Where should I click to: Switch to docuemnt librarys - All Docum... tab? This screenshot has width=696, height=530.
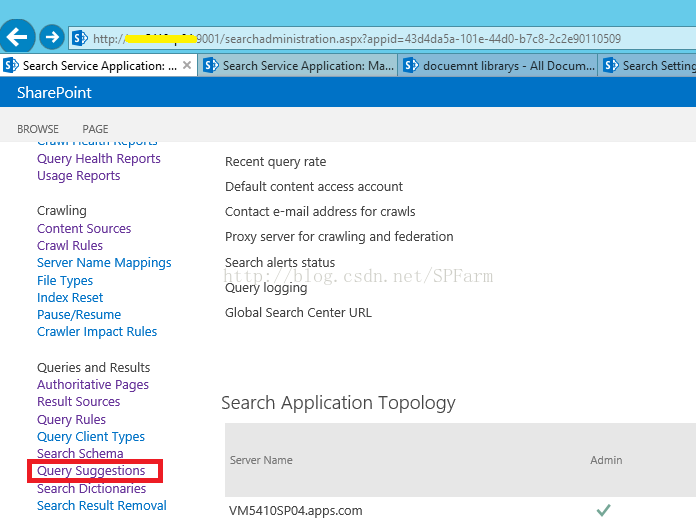[x=498, y=66]
